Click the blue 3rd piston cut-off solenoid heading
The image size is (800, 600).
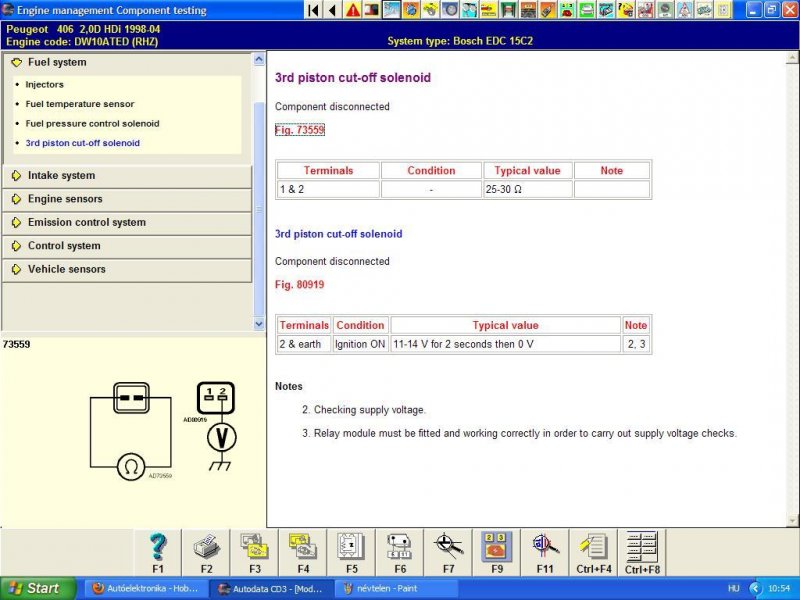(338, 234)
